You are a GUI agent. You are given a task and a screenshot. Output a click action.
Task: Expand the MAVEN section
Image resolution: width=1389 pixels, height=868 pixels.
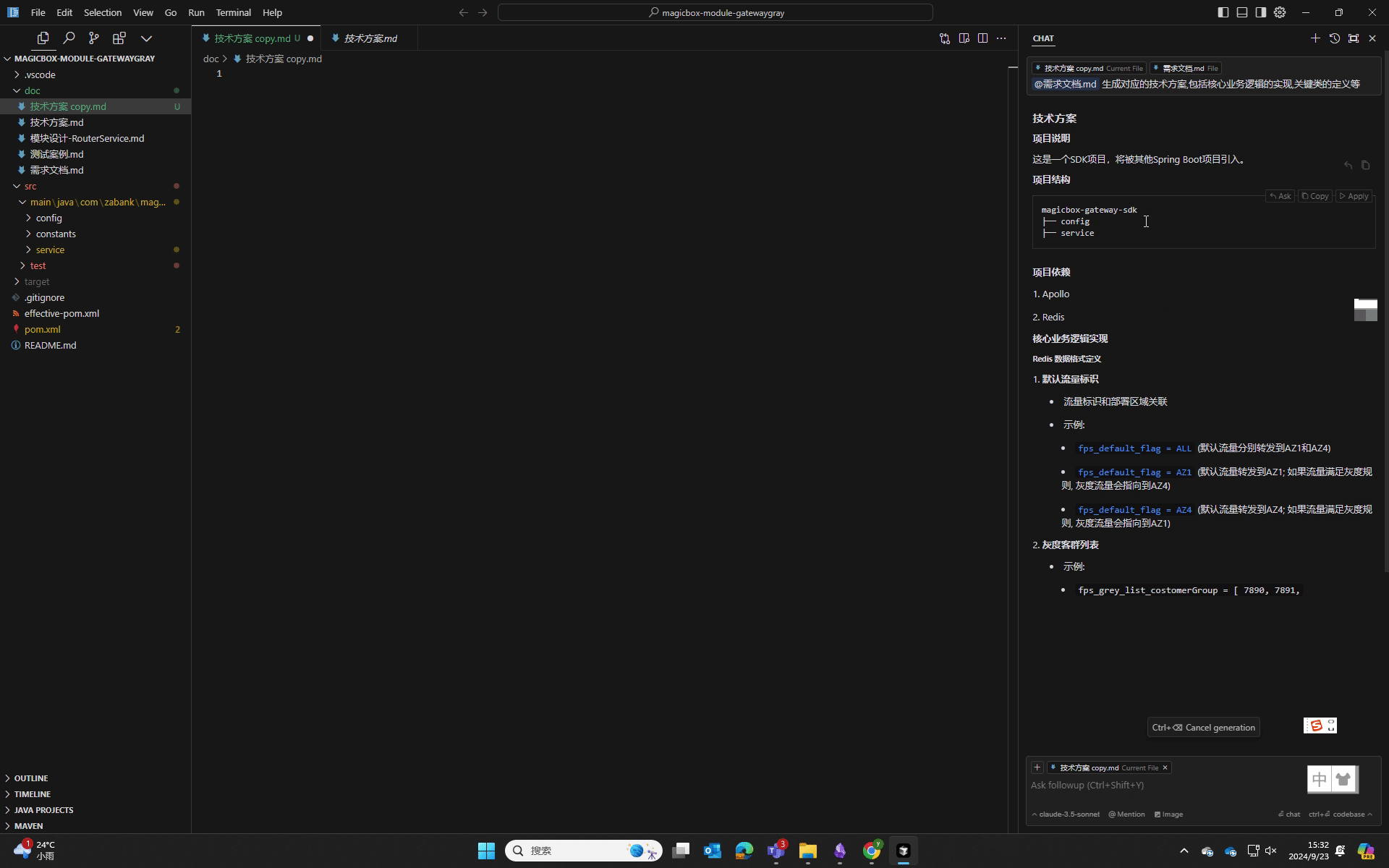pyautogui.click(x=95, y=826)
